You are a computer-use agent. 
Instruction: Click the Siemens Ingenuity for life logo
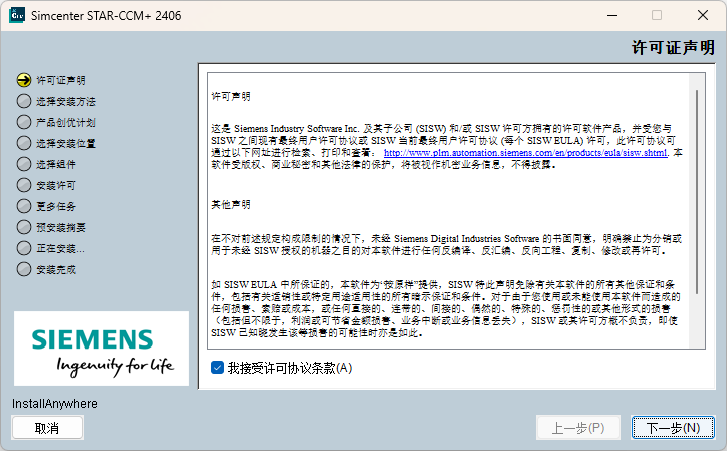tap(102, 348)
